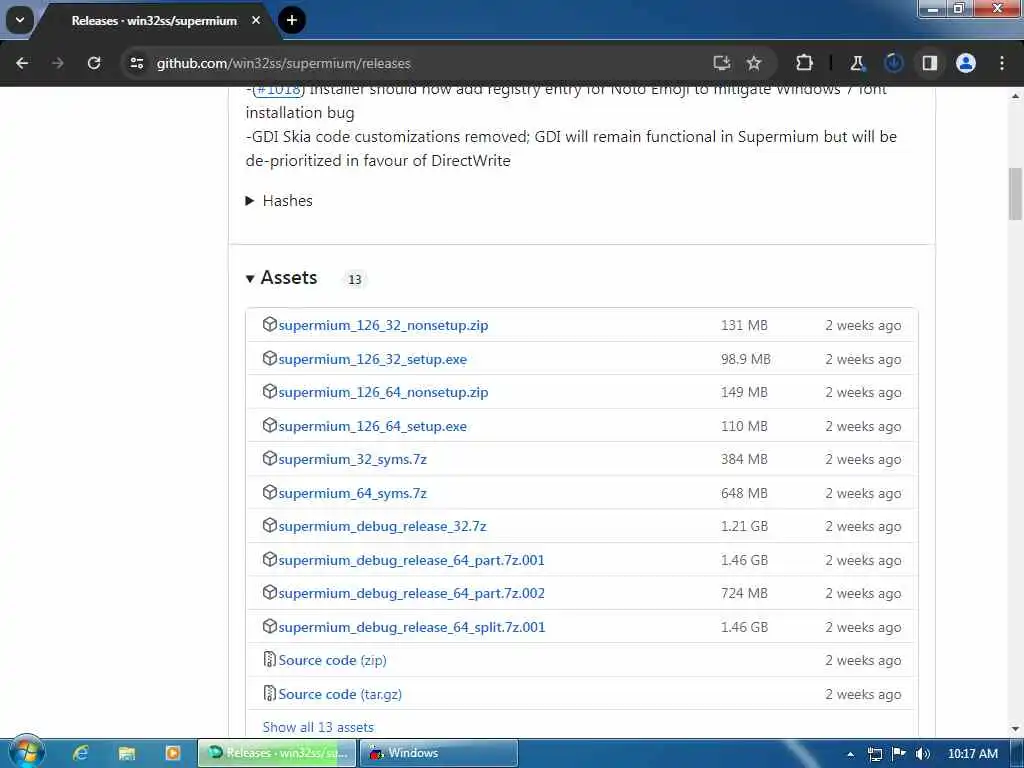Click the forward navigation arrow
This screenshot has height=768, width=1024.
[x=57, y=63]
